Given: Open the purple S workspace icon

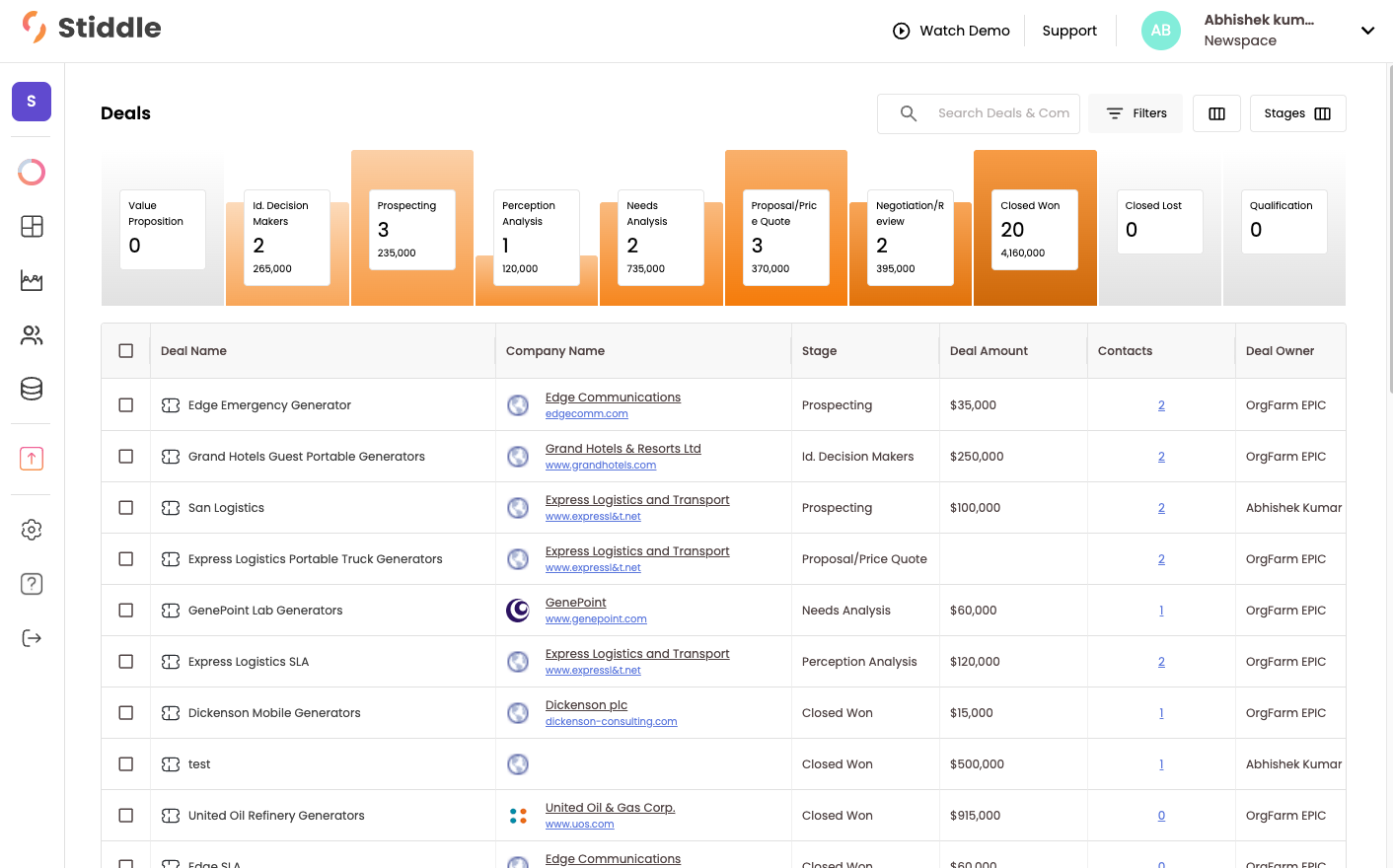Looking at the screenshot, I should (x=32, y=102).
